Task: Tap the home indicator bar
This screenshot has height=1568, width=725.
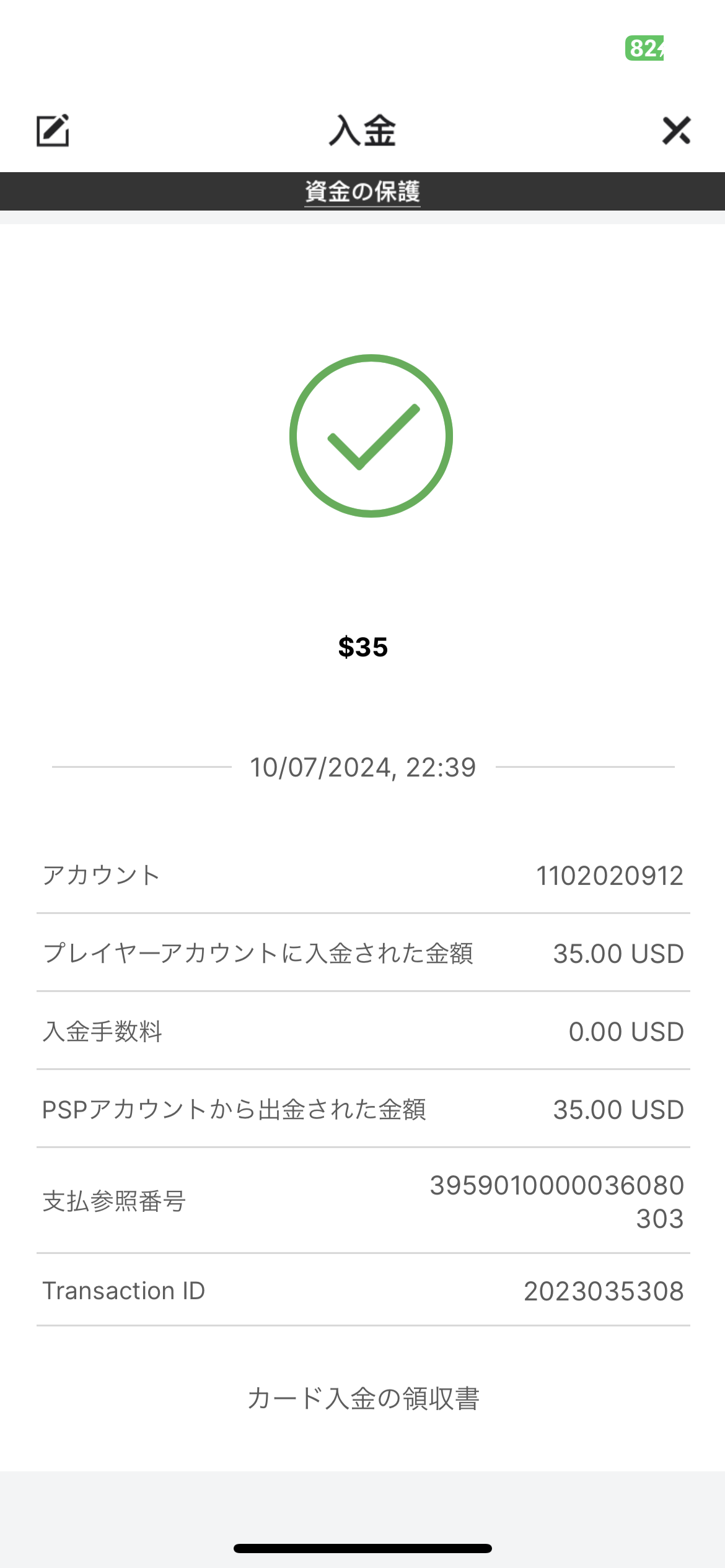Action: [362, 1548]
